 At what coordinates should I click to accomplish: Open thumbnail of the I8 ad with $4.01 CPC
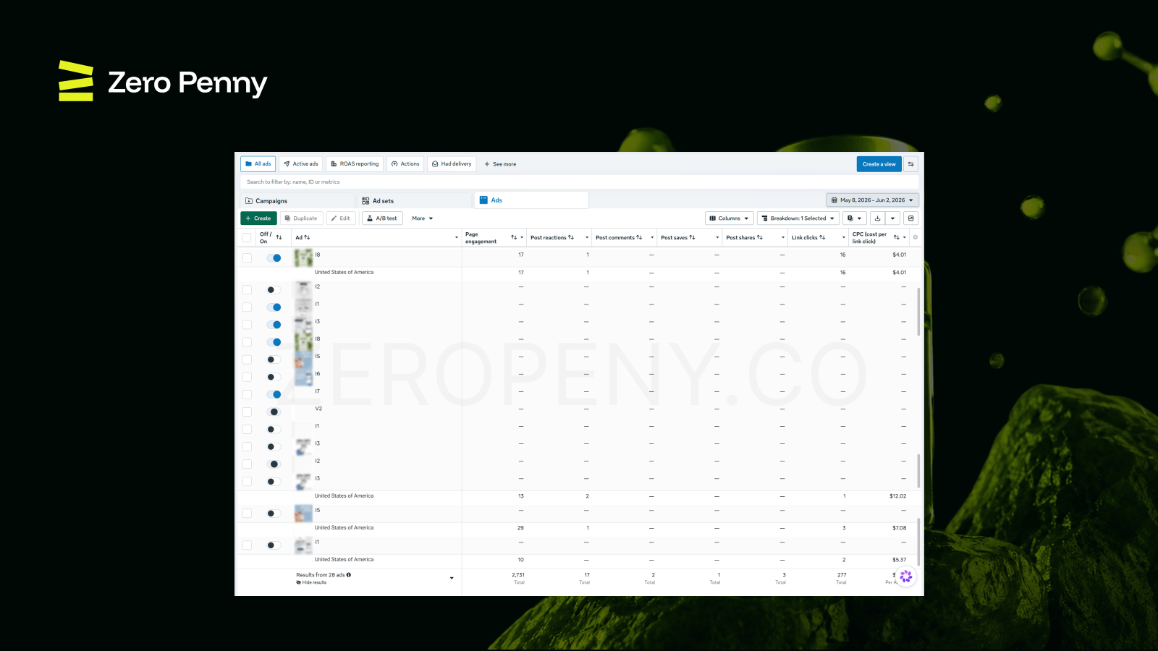(303, 257)
